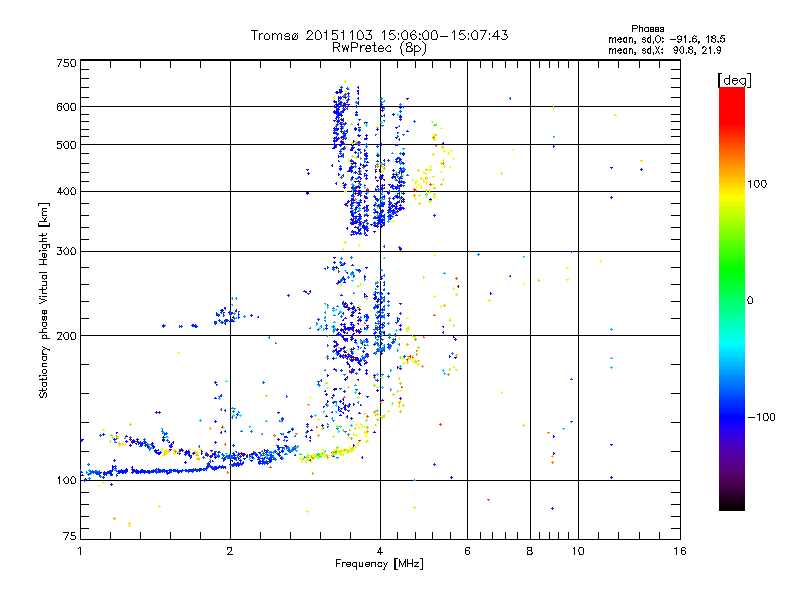Click the "100" colorbar tick label
800x600 pixels.
point(757,184)
